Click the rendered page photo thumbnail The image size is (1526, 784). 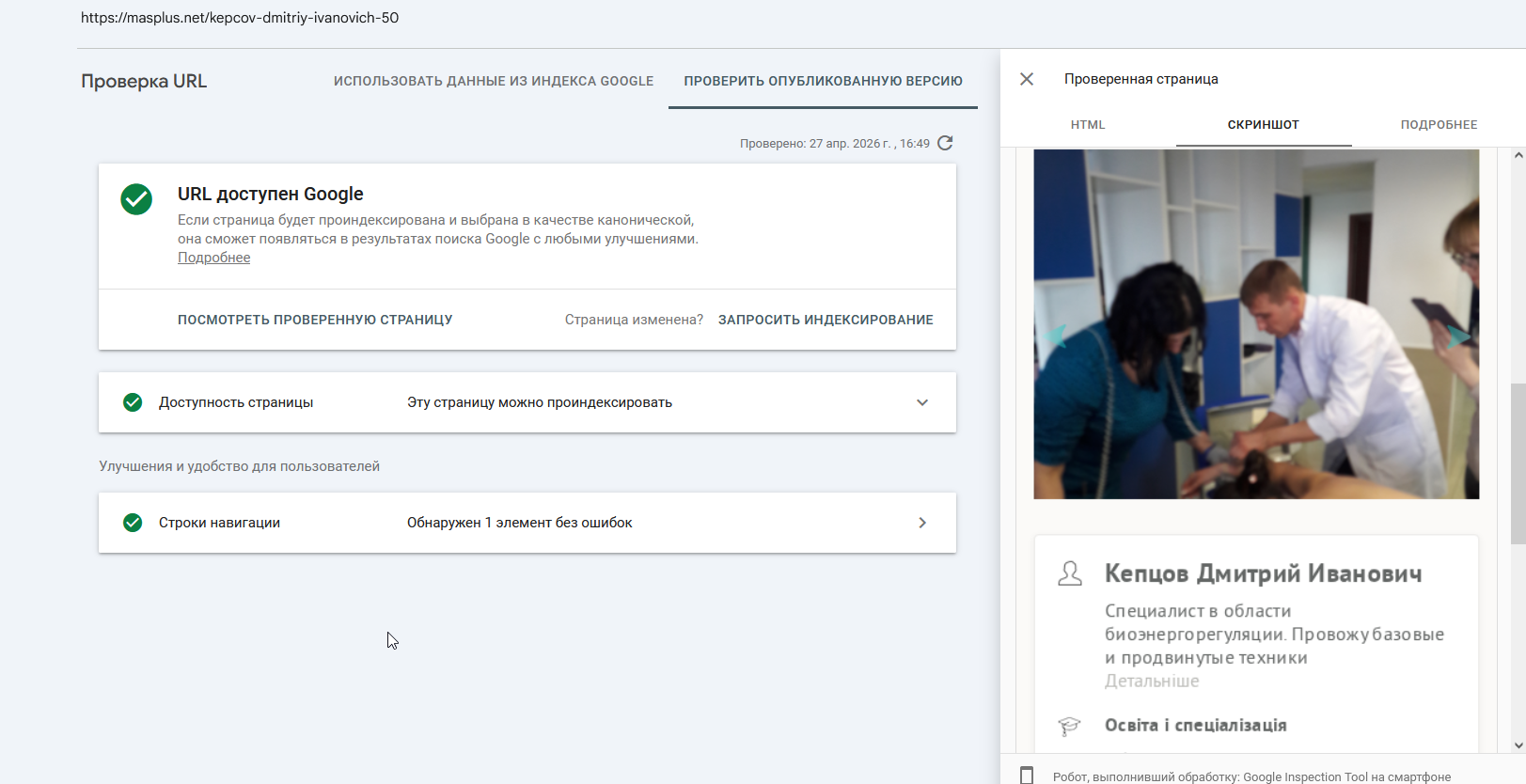tap(1256, 324)
